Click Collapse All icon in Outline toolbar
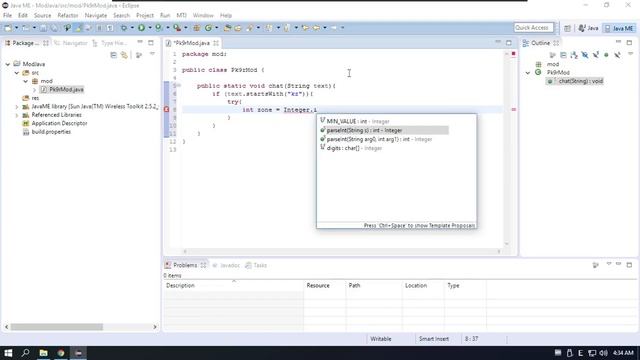Screen dimensions: 640x360 (x=563, y=55)
